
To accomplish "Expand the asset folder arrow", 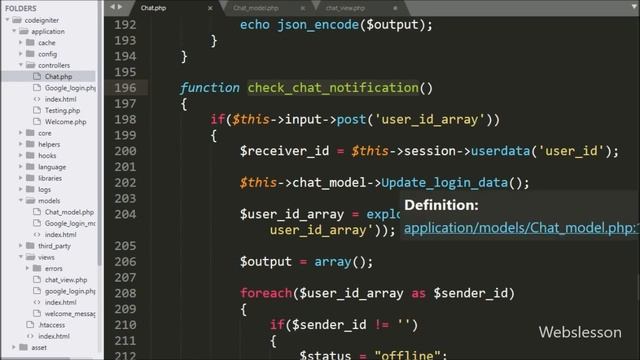I will (x=14, y=347).
